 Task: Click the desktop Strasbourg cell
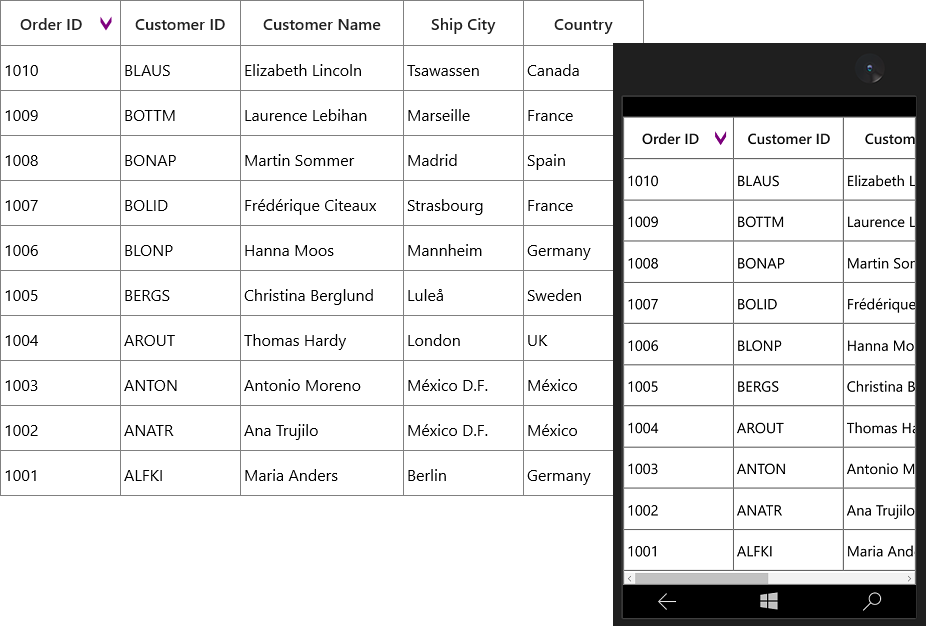coord(463,204)
